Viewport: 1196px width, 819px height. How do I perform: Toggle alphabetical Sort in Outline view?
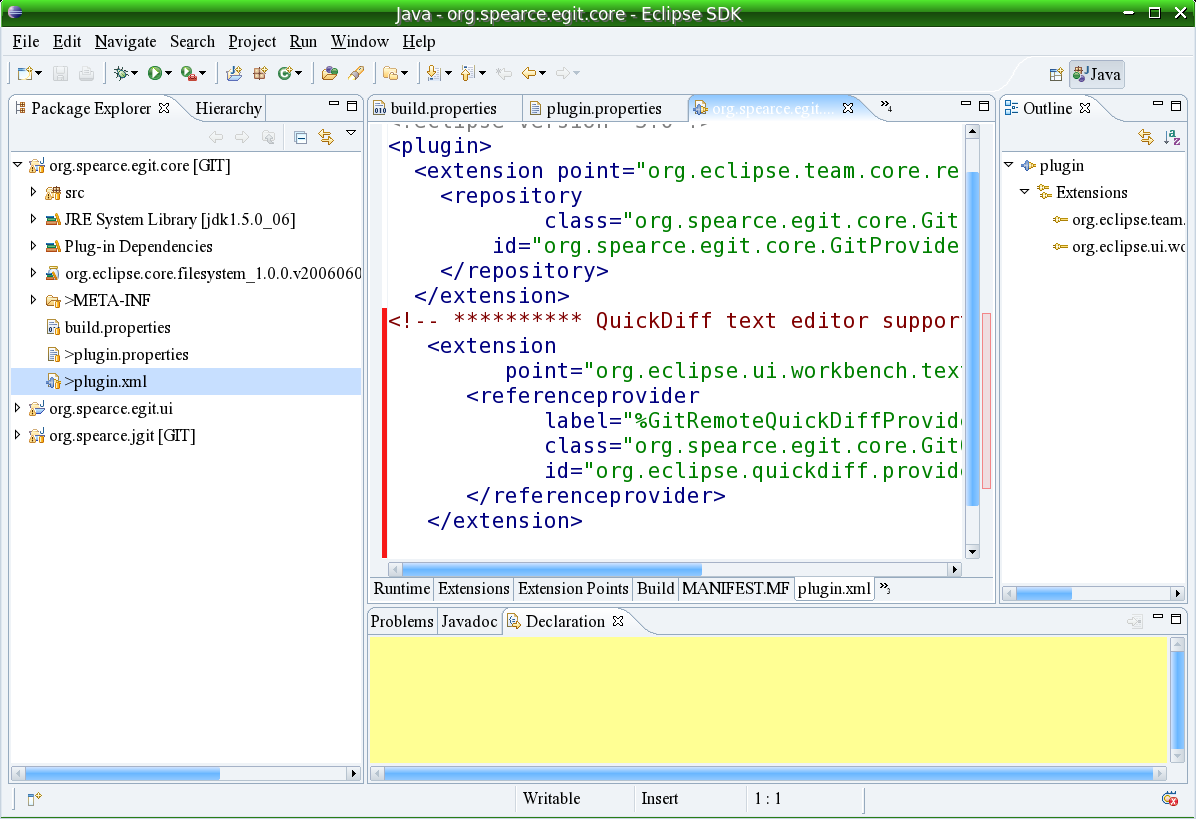tap(1172, 137)
